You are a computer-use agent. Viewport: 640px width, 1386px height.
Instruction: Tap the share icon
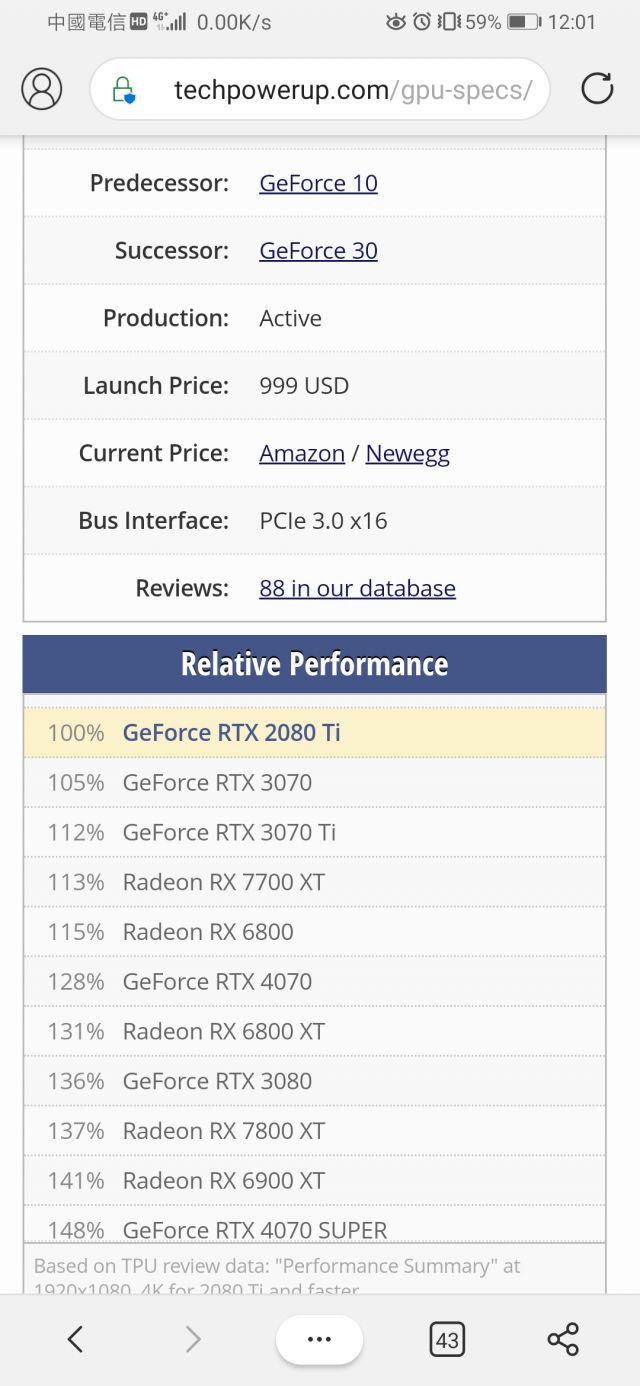(x=563, y=1339)
